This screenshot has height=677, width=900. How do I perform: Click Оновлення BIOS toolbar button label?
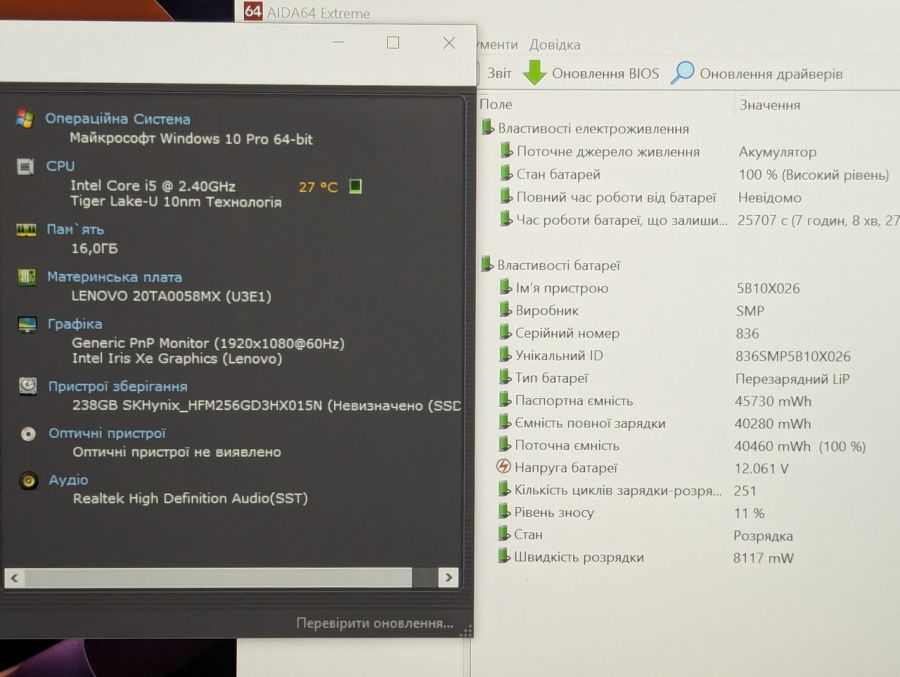(x=605, y=73)
